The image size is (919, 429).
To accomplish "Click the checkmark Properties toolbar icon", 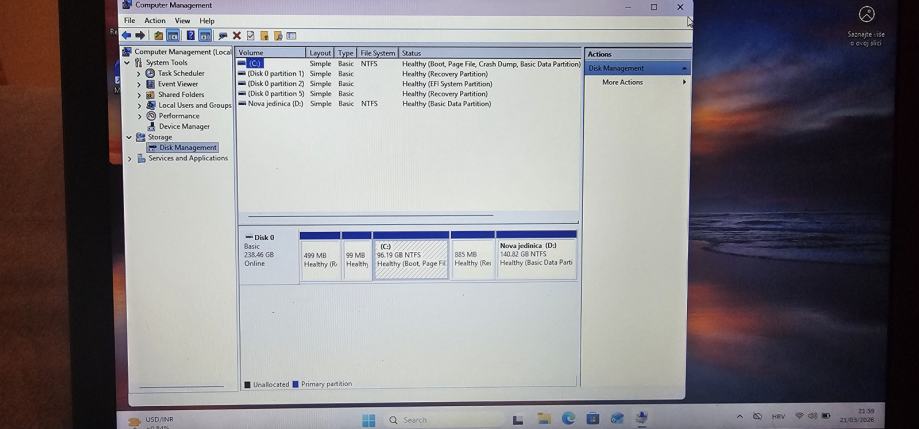I will click(x=251, y=36).
